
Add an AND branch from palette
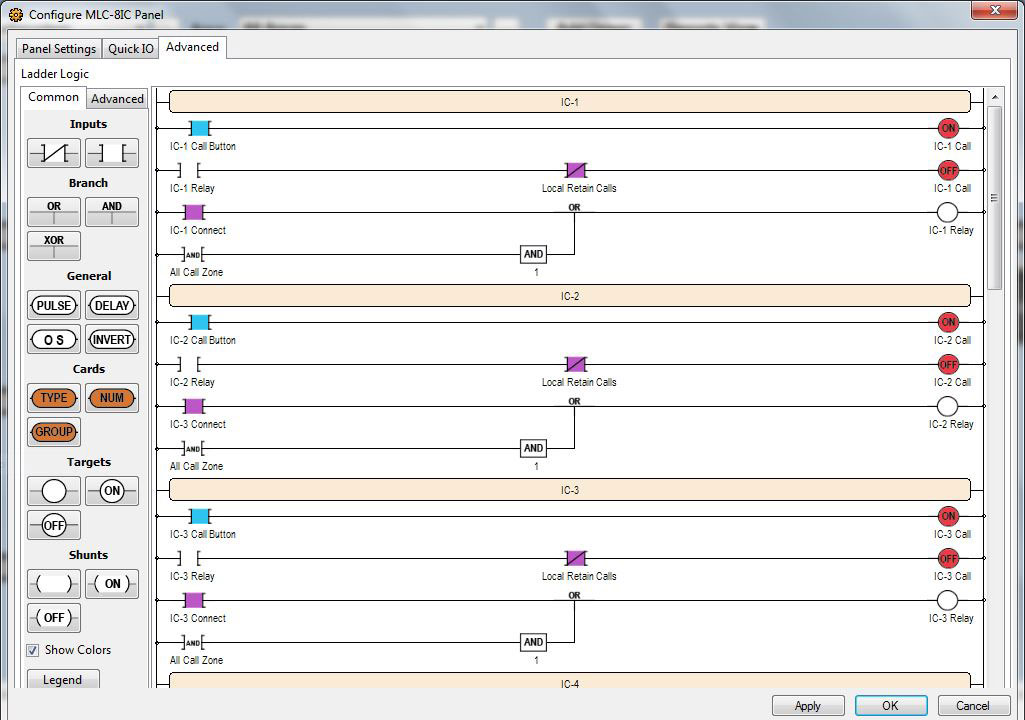[112, 212]
